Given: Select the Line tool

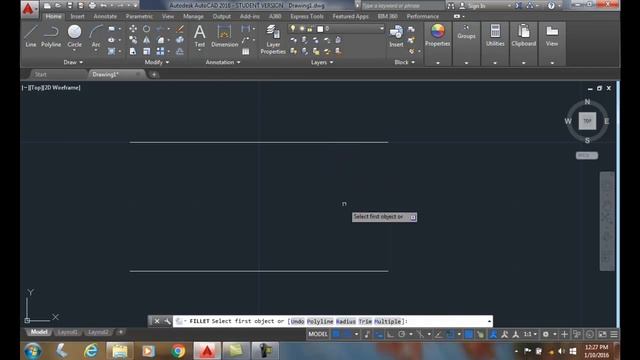Looking at the screenshot, I should pos(31,36).
